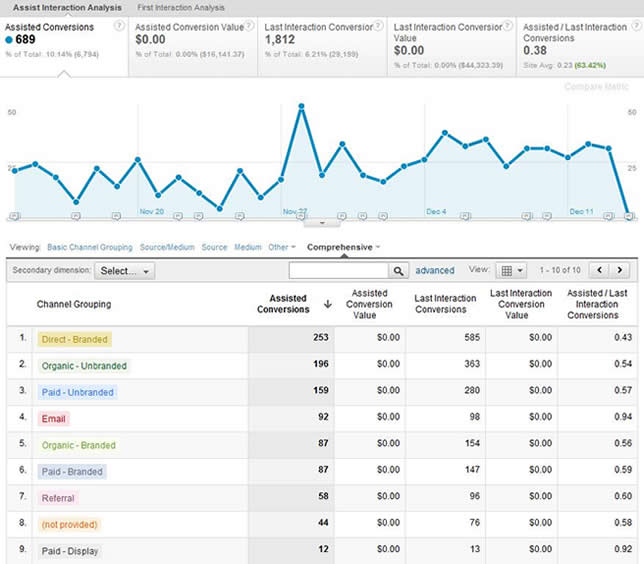The width and height of the screenshot is (644, 564).
Task: Focus the table search input field
Action: coord(338,271)
